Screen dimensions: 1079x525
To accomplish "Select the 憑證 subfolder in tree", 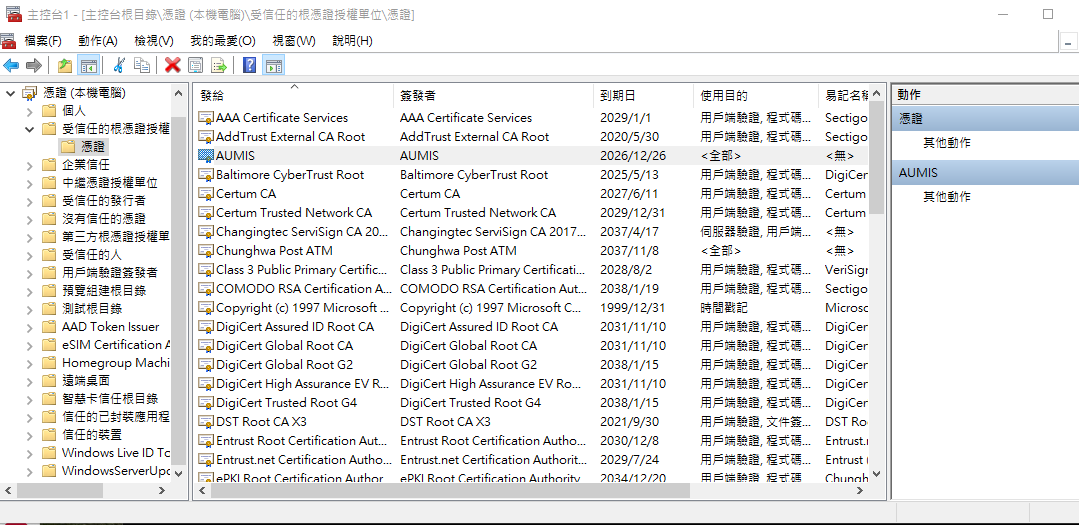I will click(x=94, y=147).
